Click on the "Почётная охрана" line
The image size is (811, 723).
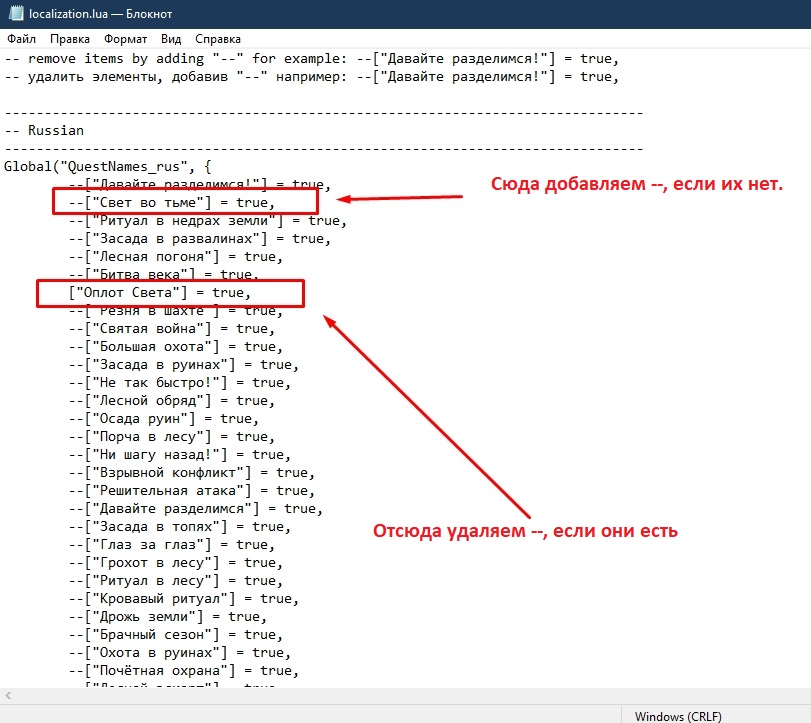click(182, 671)
